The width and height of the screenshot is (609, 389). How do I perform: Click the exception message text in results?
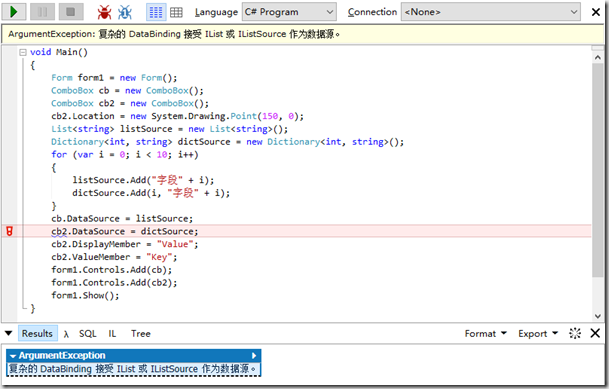click(x=132, y=368)
